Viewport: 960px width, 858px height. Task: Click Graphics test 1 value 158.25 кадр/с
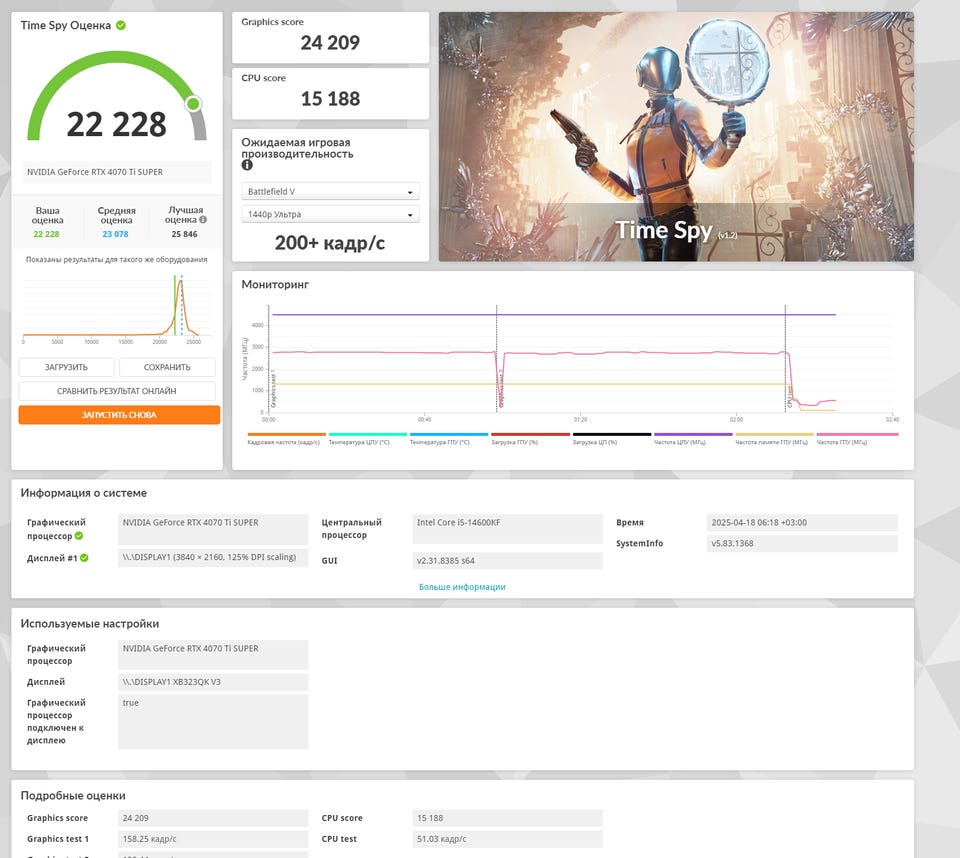click(x=213, y=839)
